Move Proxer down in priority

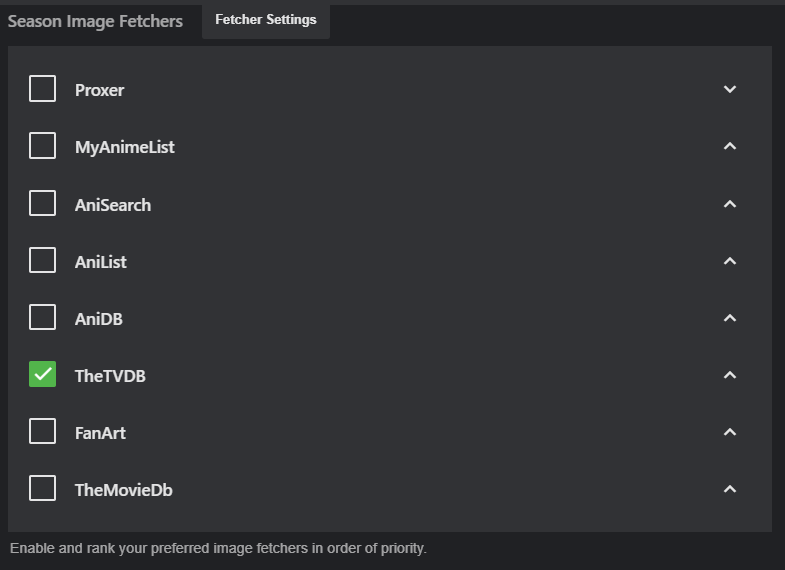730,89
